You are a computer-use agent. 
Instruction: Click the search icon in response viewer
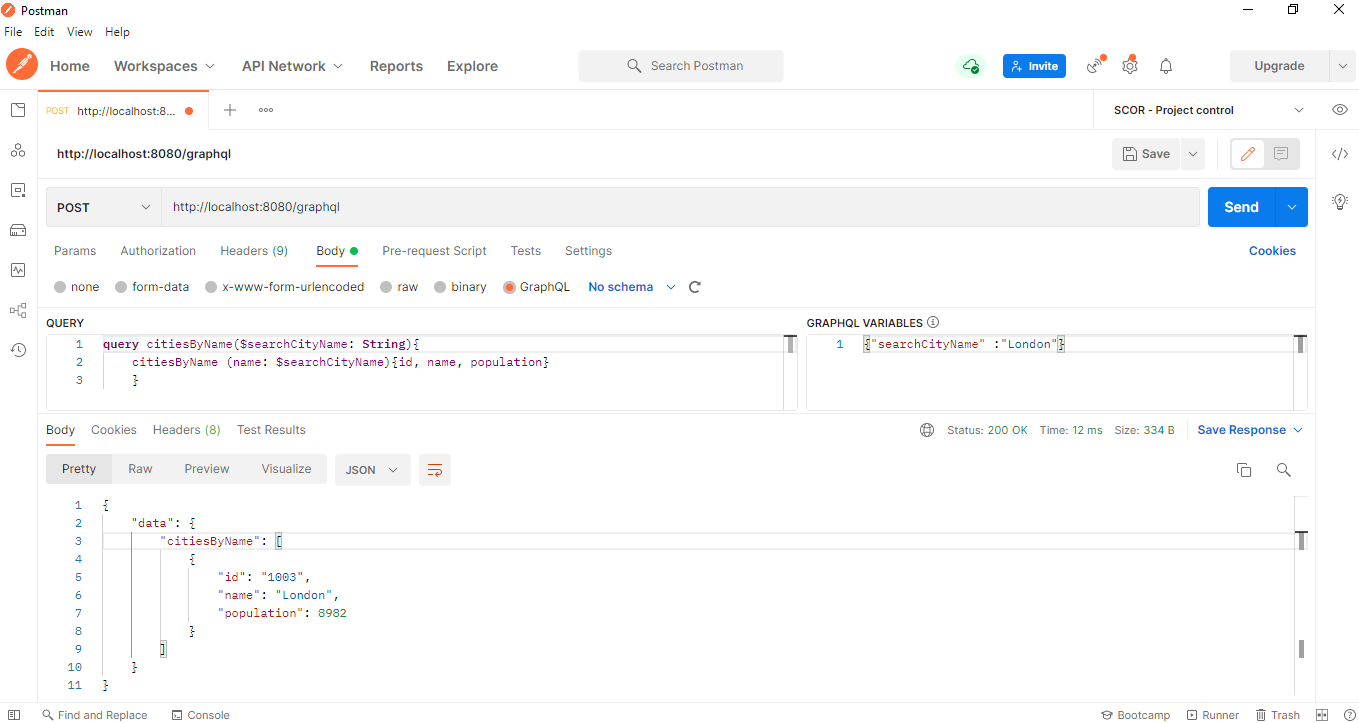(x=1284, y=469)
